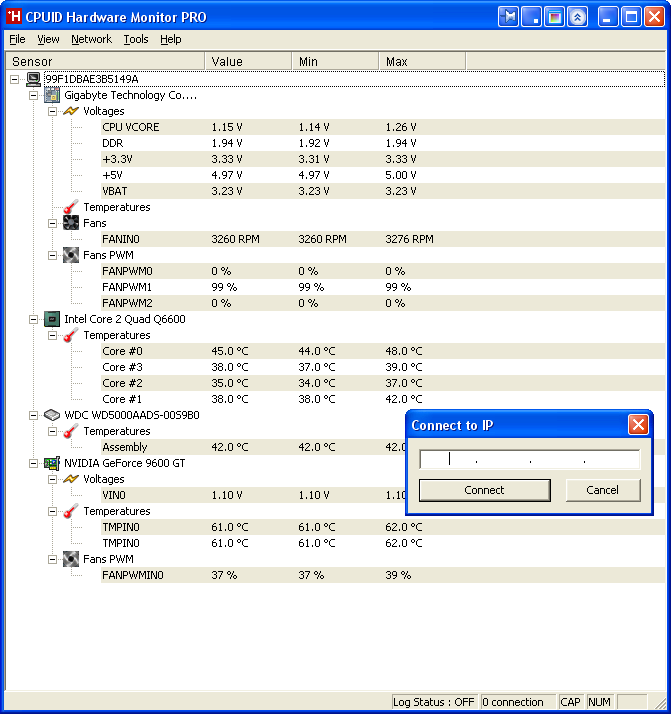Viewport: 671px width, 714px height.
Task: Click the WDC hard drive icon
Action: [52, 415]
